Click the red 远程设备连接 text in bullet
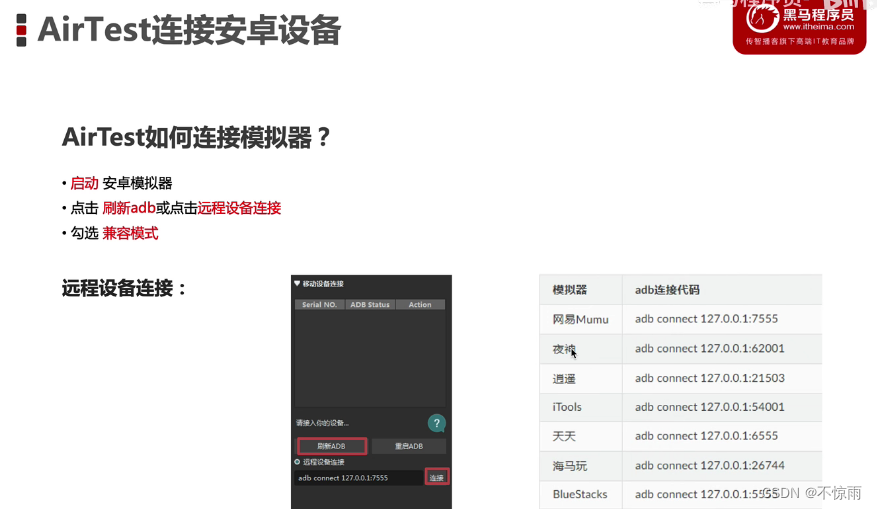The height and width of the screenshot is (509, 877). pos(239,208)
